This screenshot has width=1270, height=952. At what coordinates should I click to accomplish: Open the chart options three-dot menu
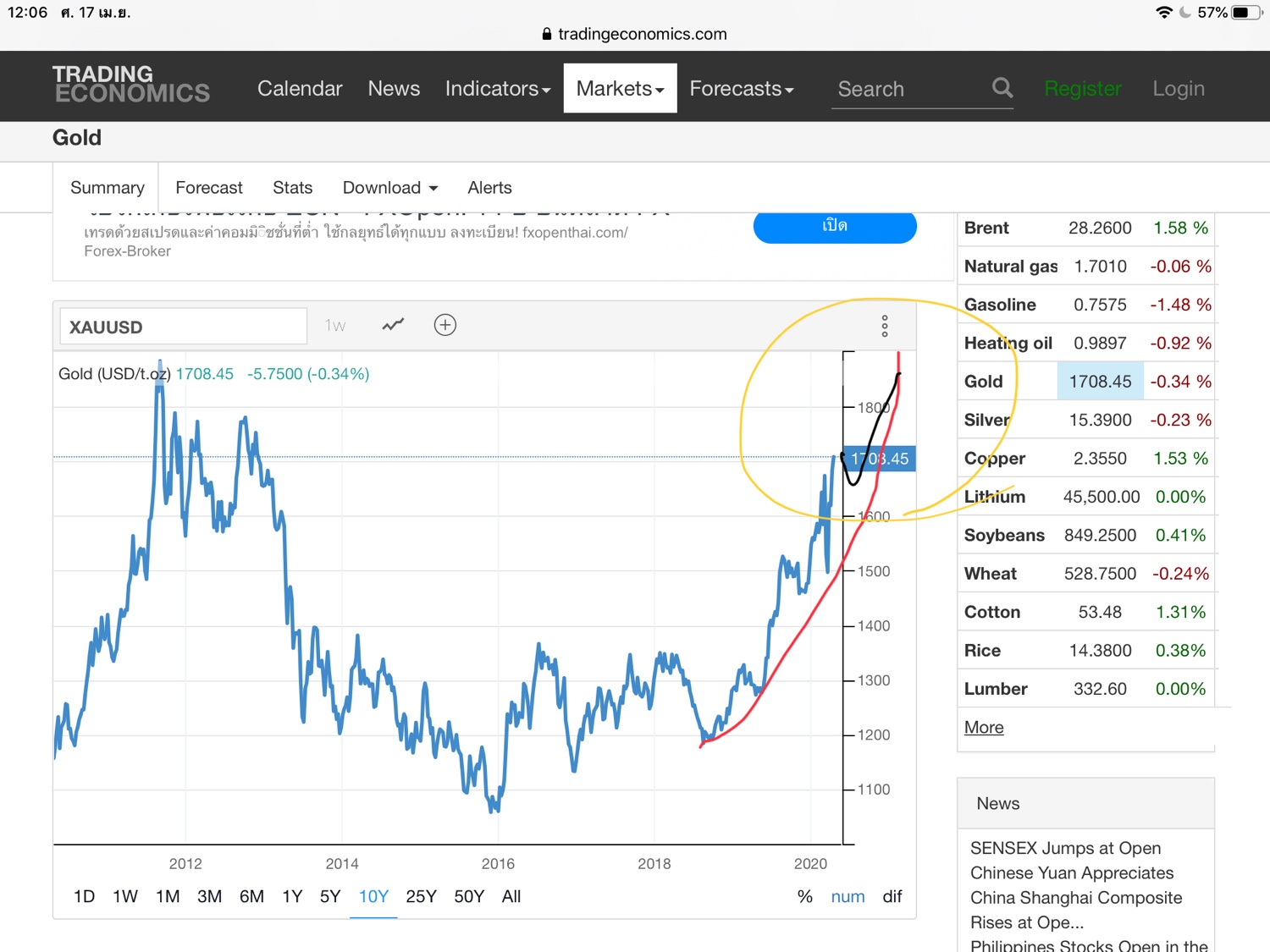pyautogui.click(x=885, y=326)
